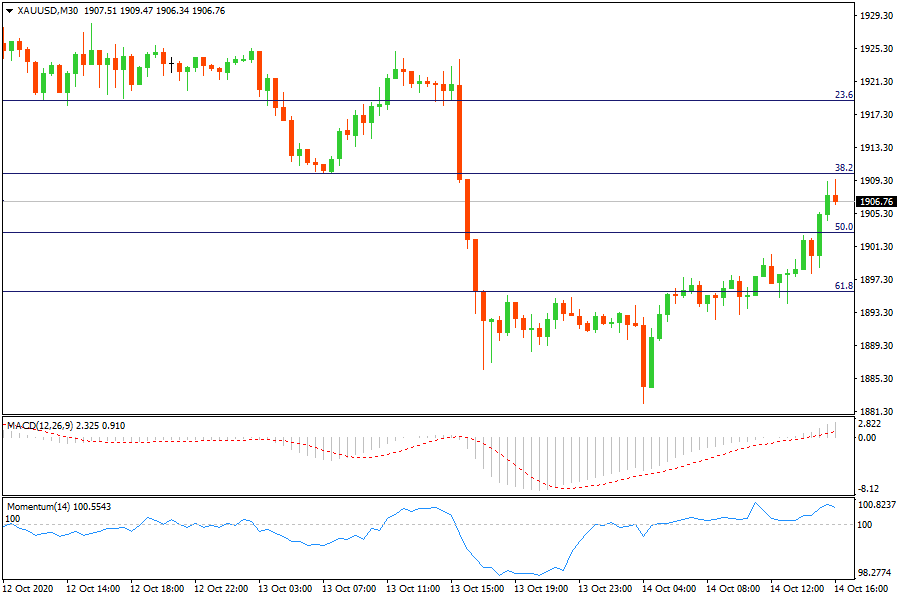
Task: Click the Momentum scale value 98.2774
Action: pyautogui.click(x=876, y=574)
